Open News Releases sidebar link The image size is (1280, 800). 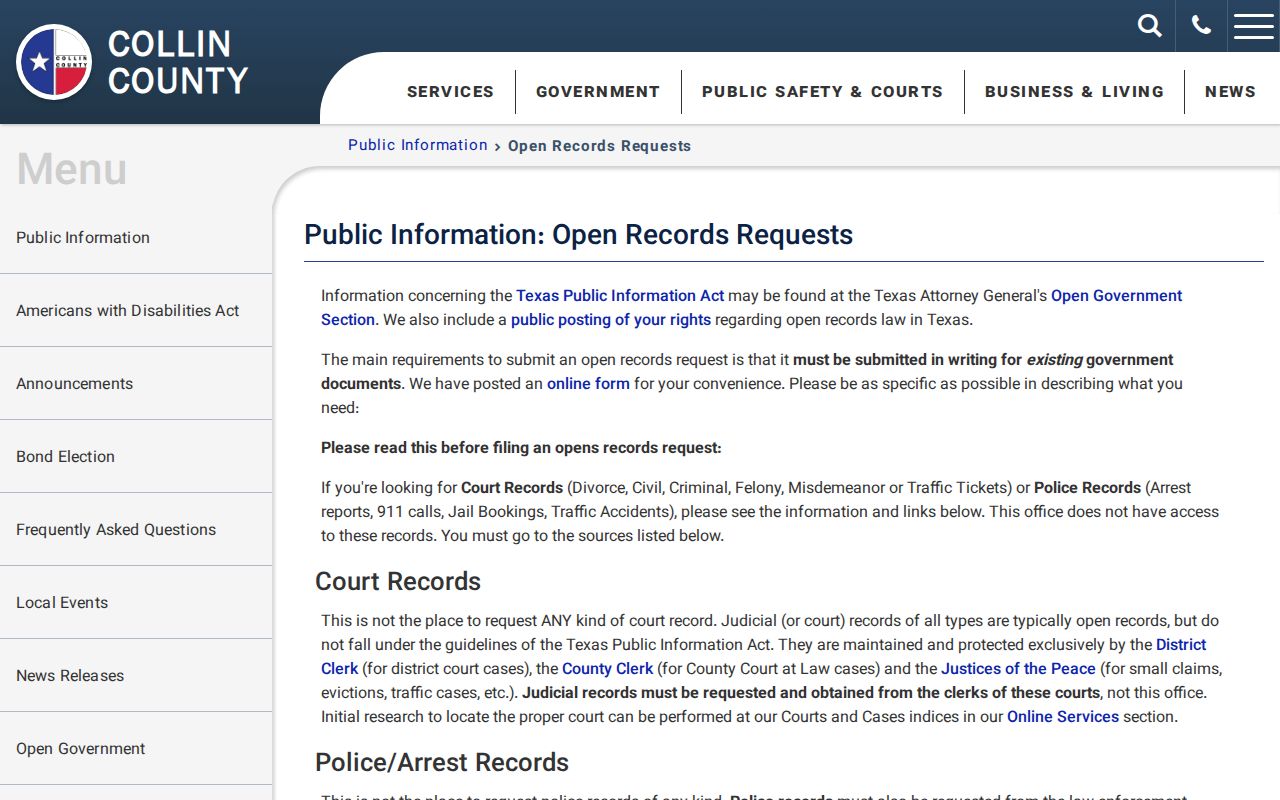click(136, 675)
